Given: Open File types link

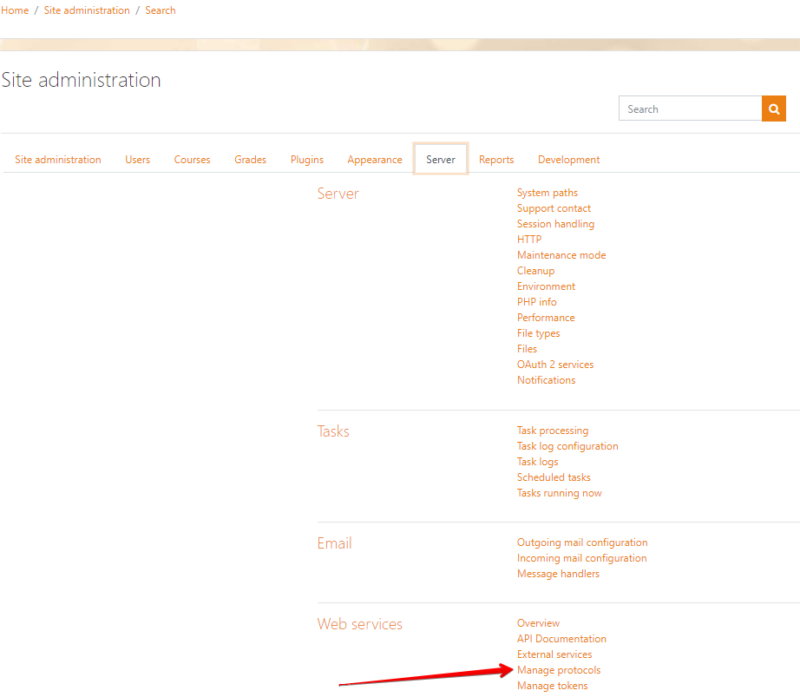Looking at the screenshot, I should point(538,333).
